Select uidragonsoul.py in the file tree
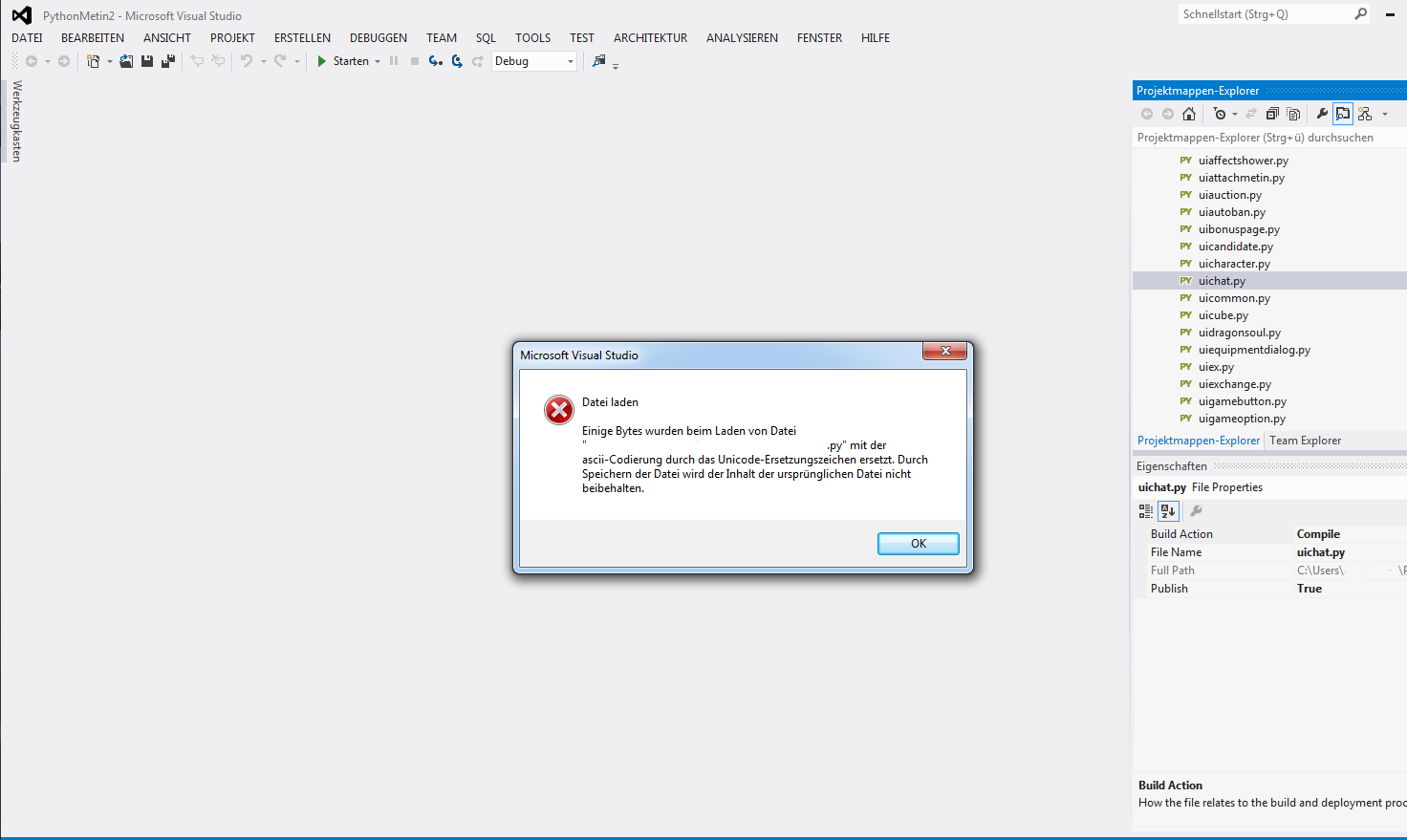Image resolution: width=1407 pixels, height=840 pixels. click(x=1239, y=333)
